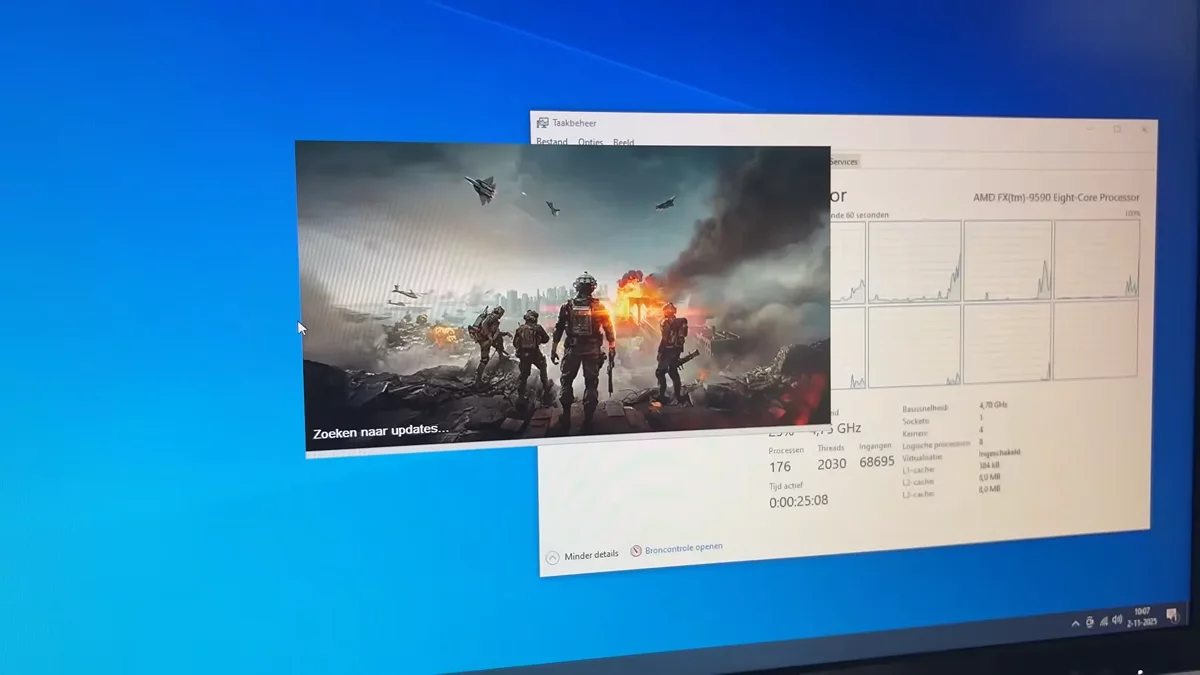1200x675 pixels.
Task: Click the top-right CPU core graph
Action: click(x=1097, y=259)
